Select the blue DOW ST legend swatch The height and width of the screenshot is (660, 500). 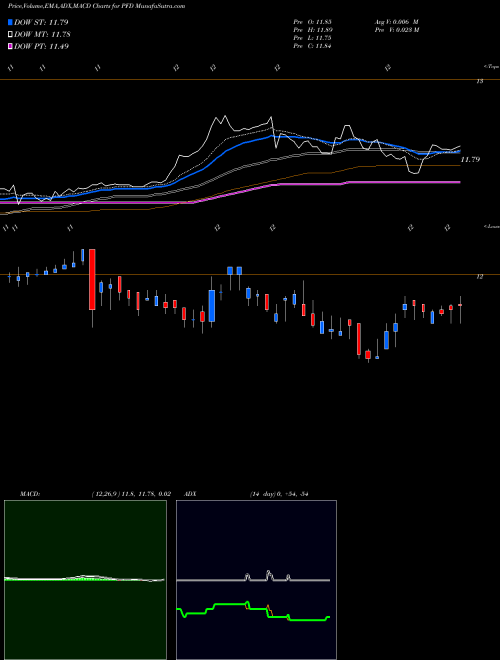pos(10,22)
